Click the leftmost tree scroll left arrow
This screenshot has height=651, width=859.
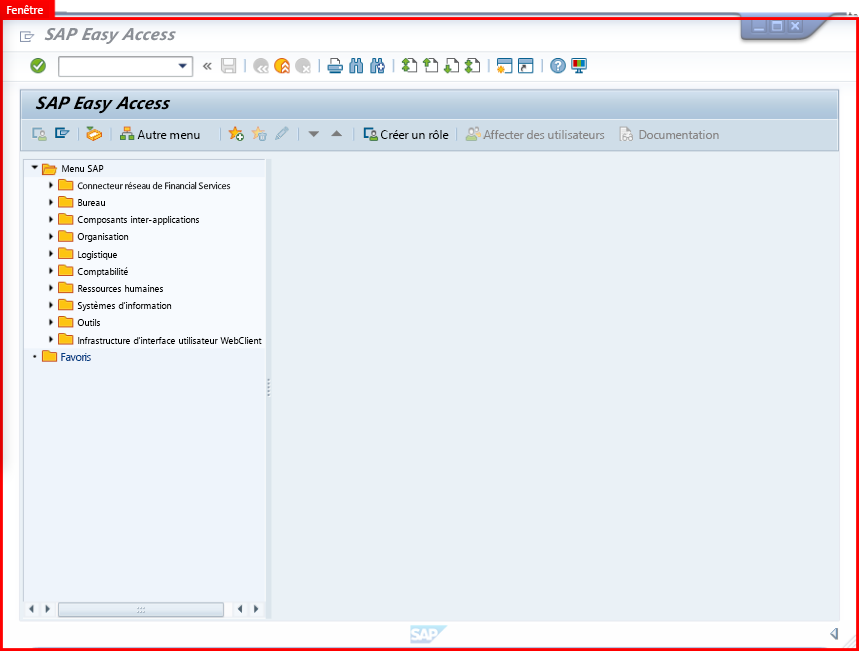click(x=31, y=609)
